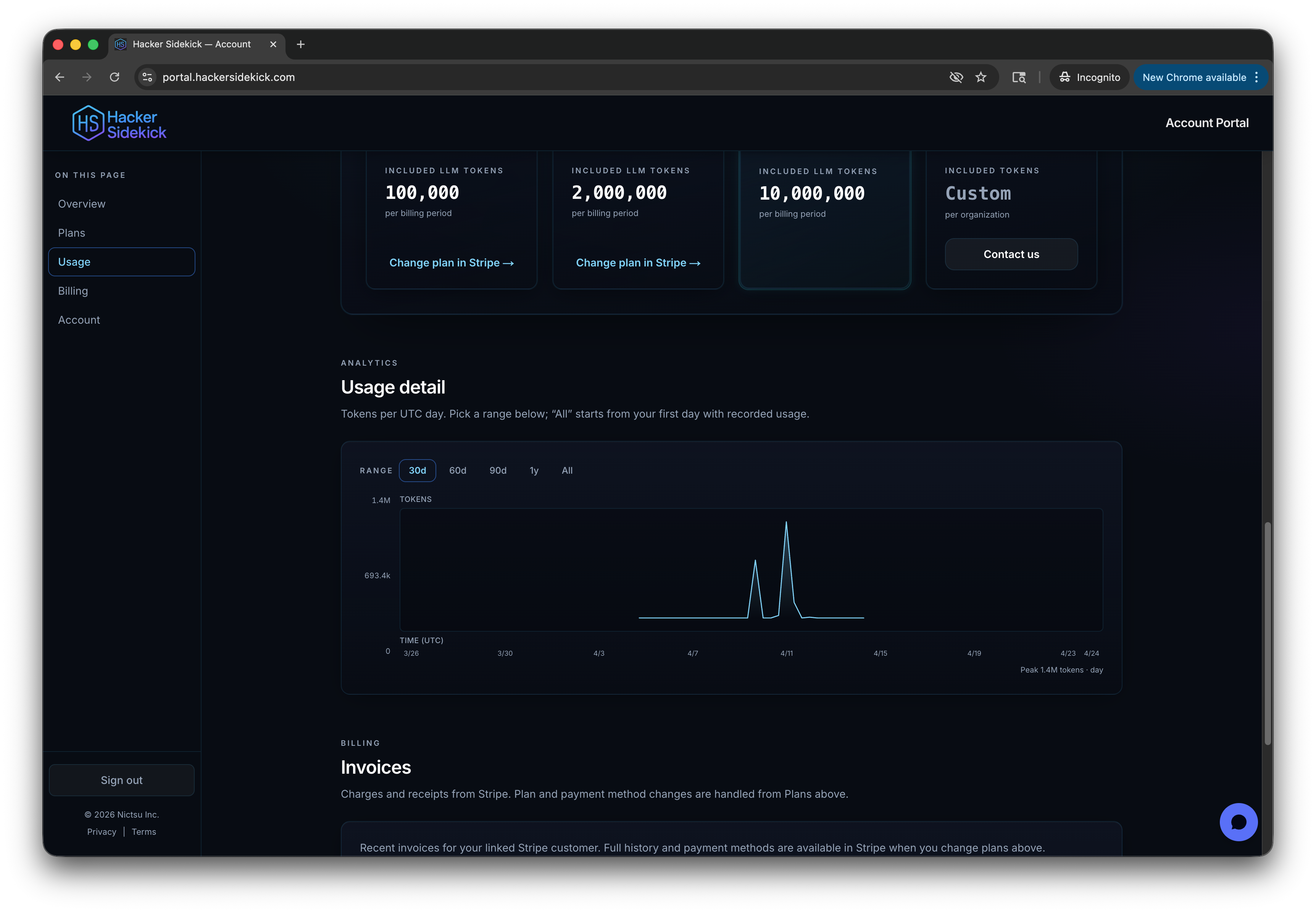Click the 4/24 axis label
This screenshot has width=1316, height=913.
pos(1091,653)
